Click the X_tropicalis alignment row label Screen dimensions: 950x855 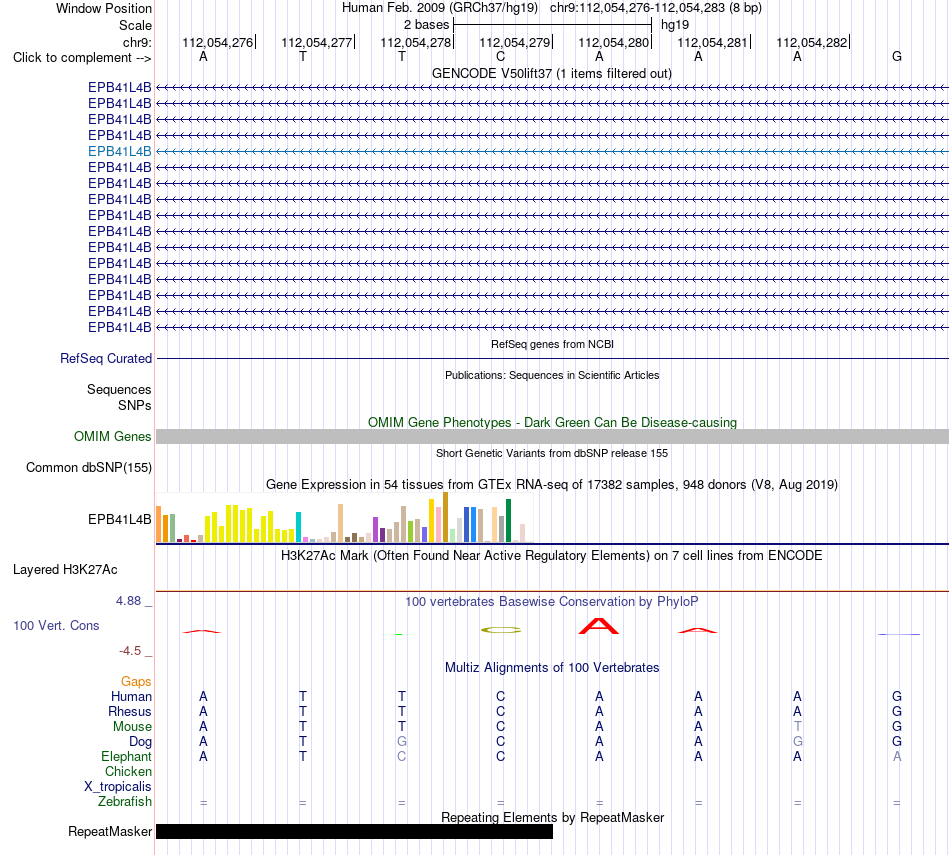click(x=118, y=787)
